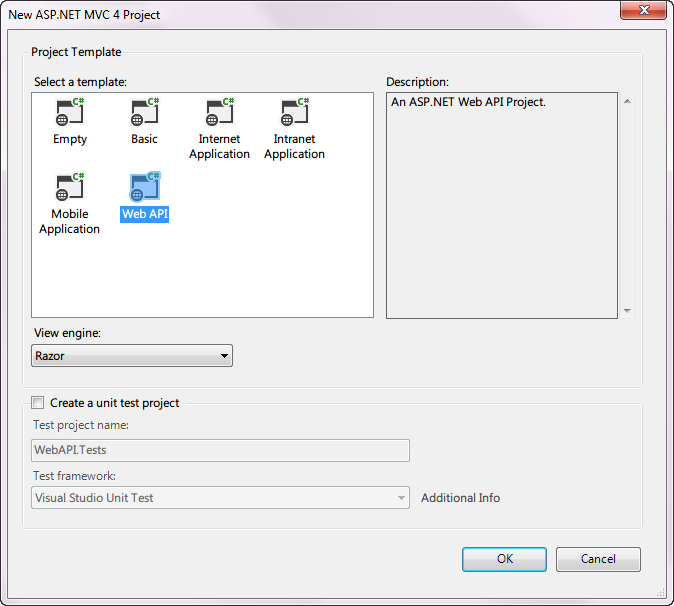Screen dimensions: 674x606
Task: Click the highlighted Web API template icon
Action: [145, 187]
